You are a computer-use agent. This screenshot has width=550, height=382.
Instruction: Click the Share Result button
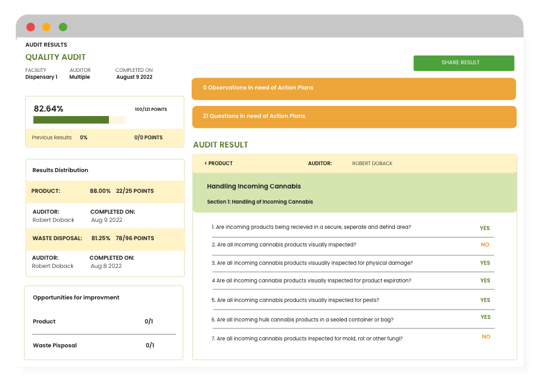pyautogui.click(x=463, y=63)
